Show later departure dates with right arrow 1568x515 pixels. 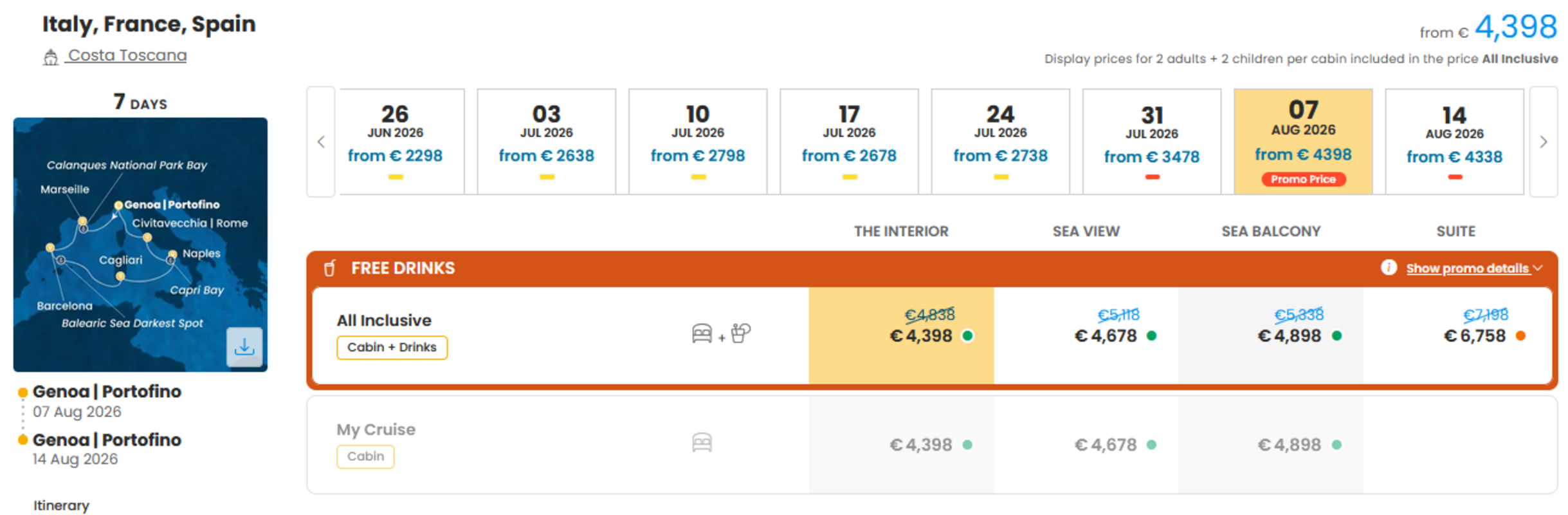(x=1543, y=142)
